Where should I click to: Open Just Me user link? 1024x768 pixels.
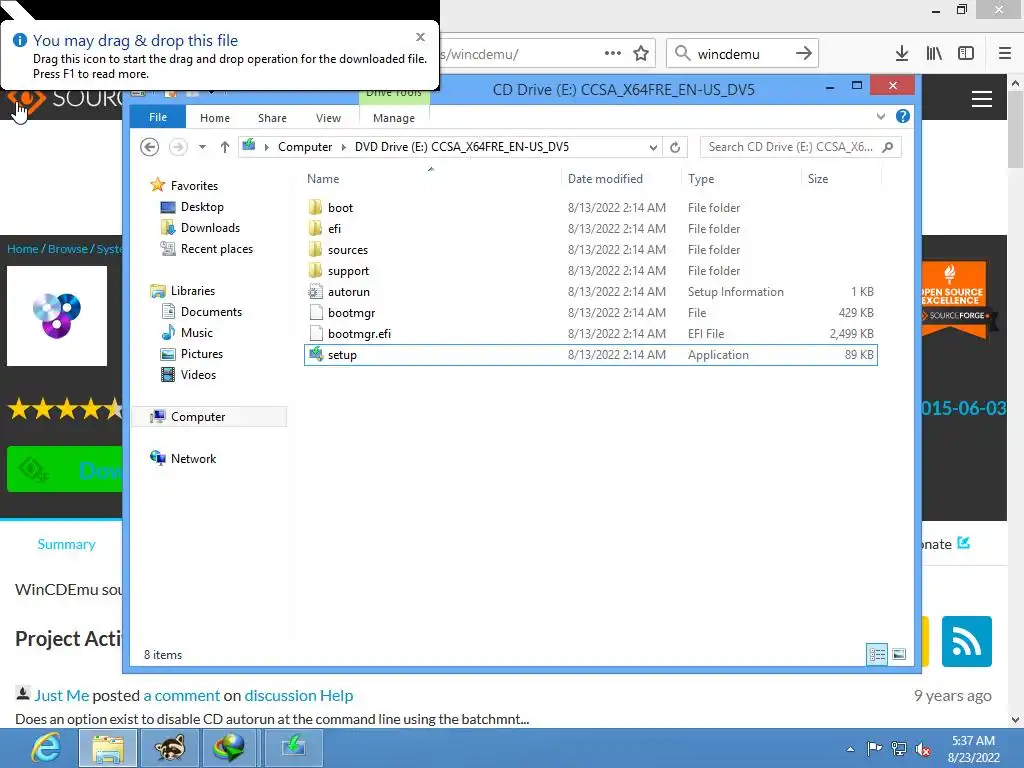(61, 696)
